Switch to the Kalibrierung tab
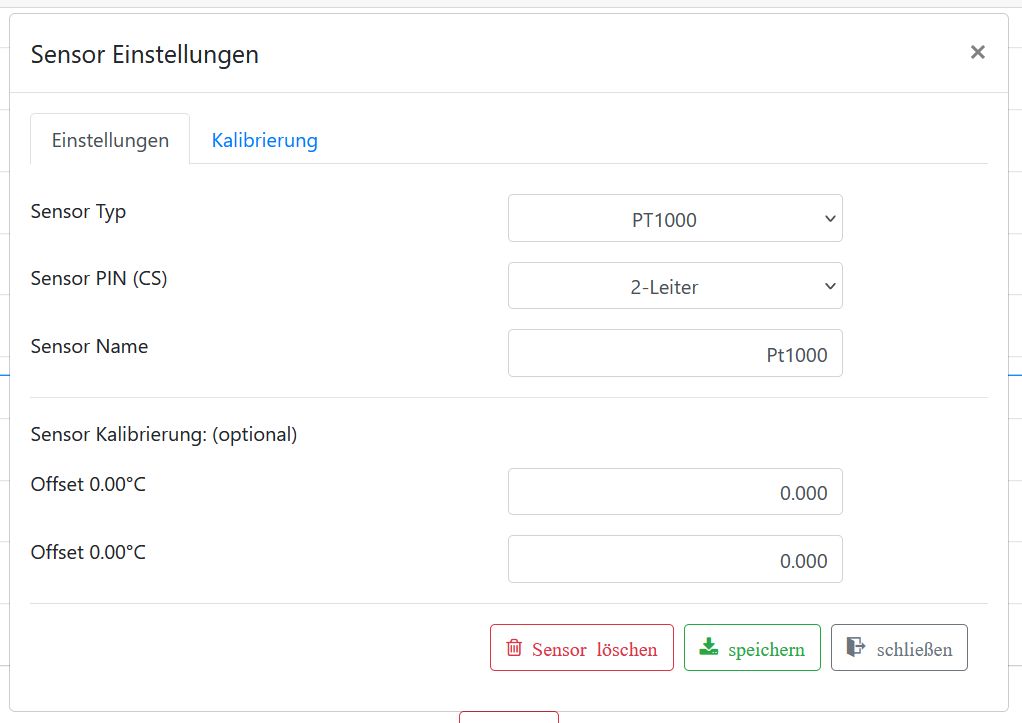The image size is (1022, 723). coord(264,140)
